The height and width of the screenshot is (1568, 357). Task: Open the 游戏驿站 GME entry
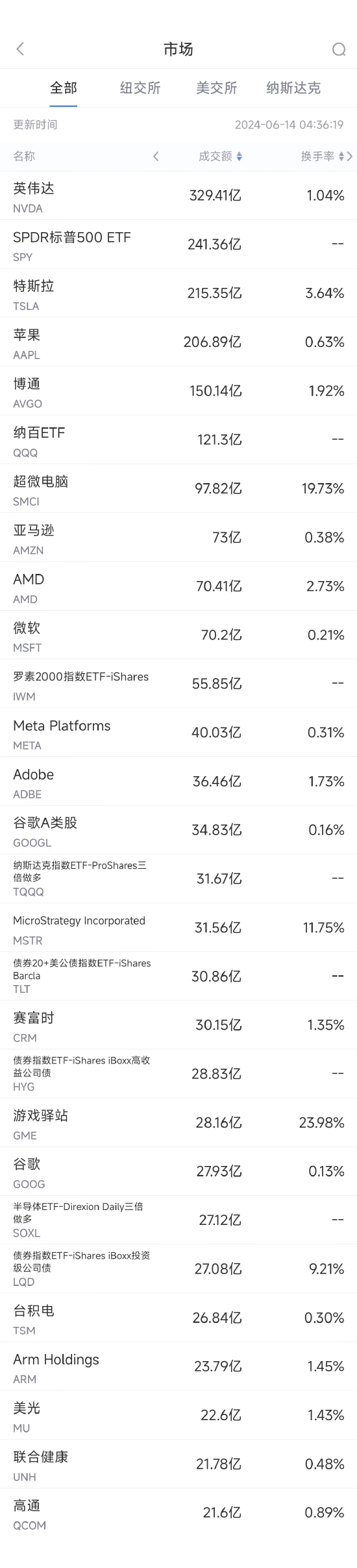178,1123
